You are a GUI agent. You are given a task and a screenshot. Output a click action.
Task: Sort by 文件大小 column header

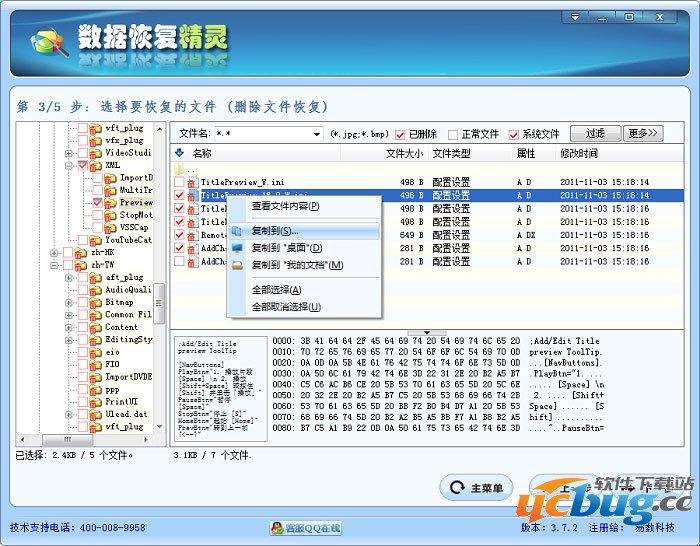(x=404, y=154)
